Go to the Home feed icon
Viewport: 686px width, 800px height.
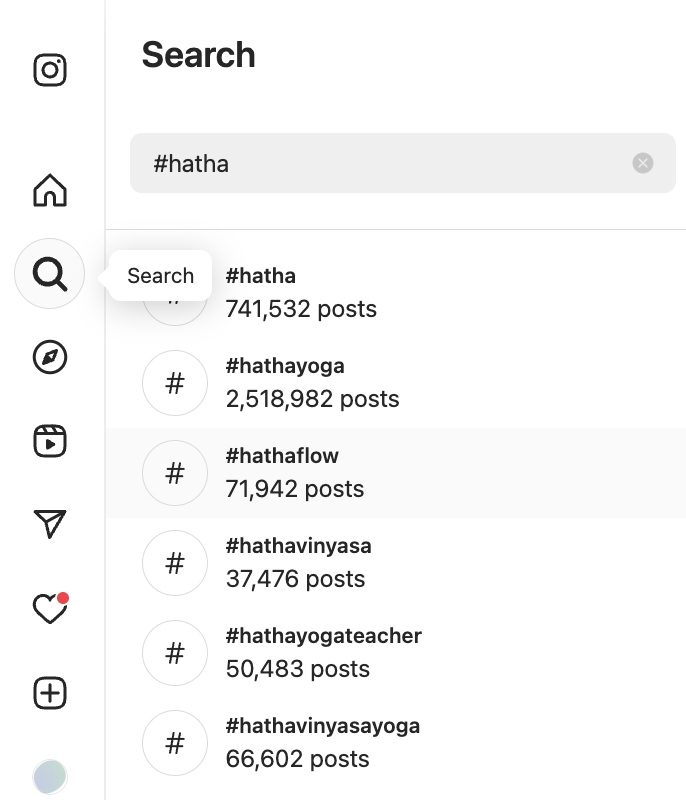pos(50,190)
